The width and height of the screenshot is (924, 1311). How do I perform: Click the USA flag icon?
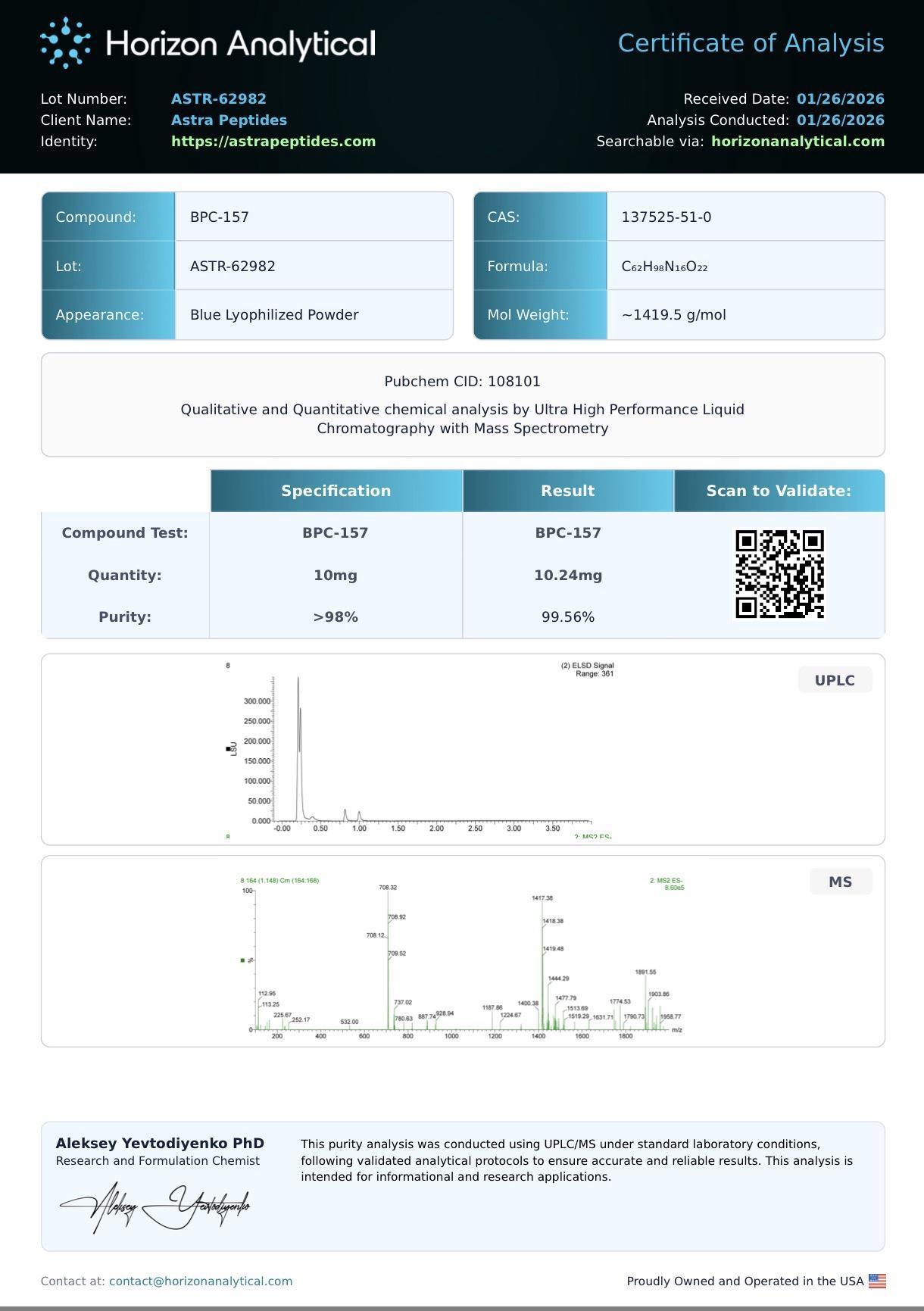(877, 1281)
